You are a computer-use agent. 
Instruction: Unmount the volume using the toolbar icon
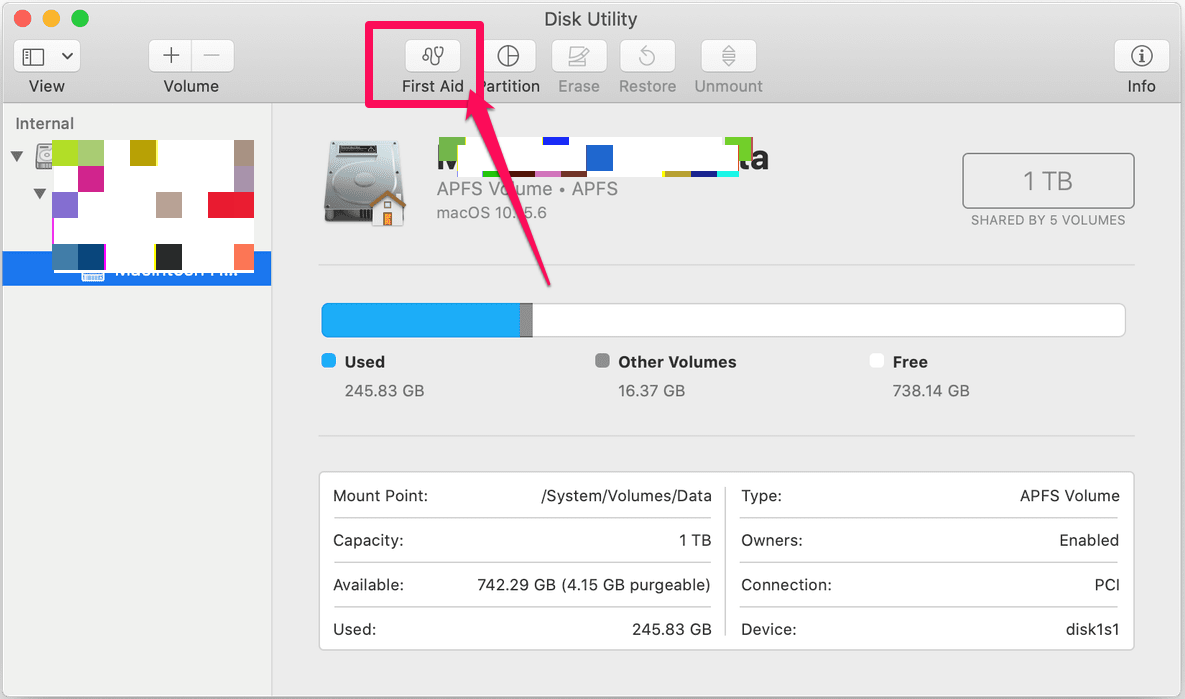[728, 56]
